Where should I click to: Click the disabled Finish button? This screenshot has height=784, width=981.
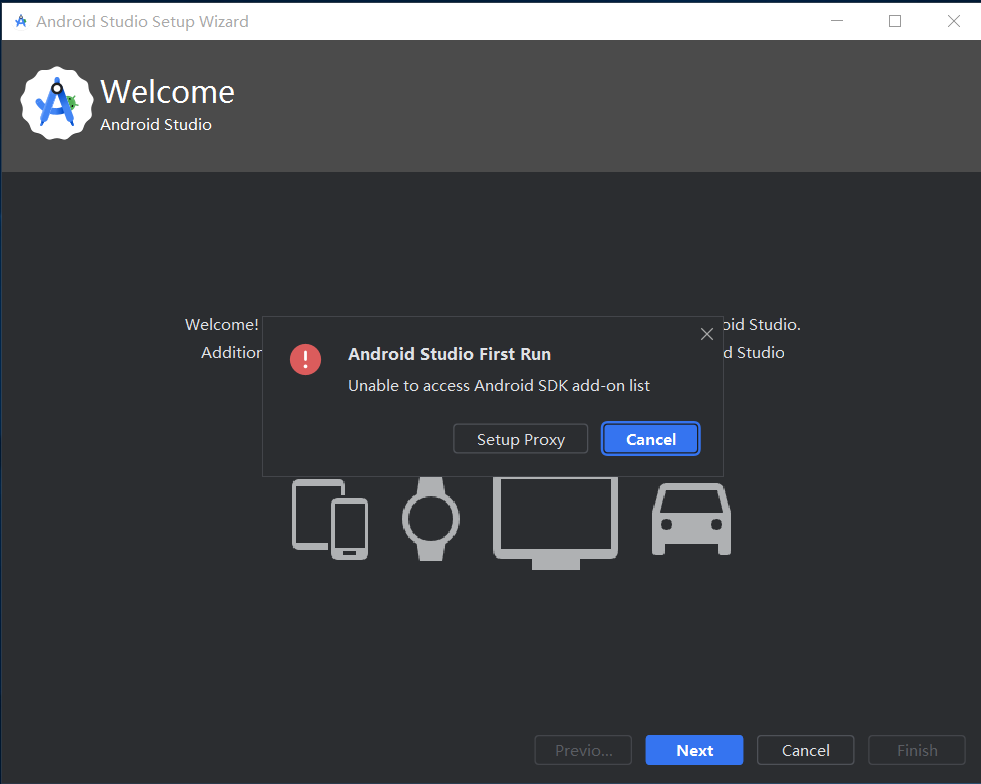pos(917,750)
